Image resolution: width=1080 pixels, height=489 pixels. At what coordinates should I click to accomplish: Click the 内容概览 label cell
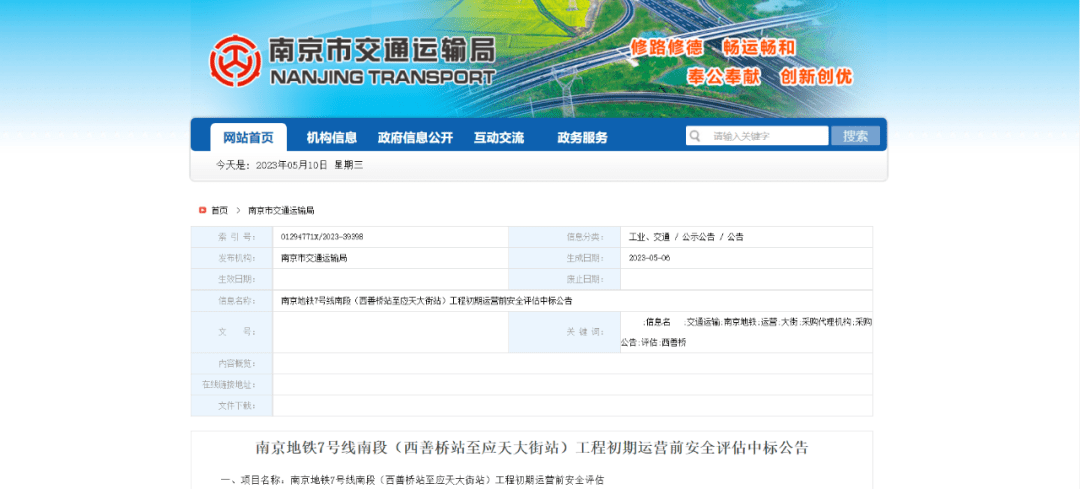232,364
